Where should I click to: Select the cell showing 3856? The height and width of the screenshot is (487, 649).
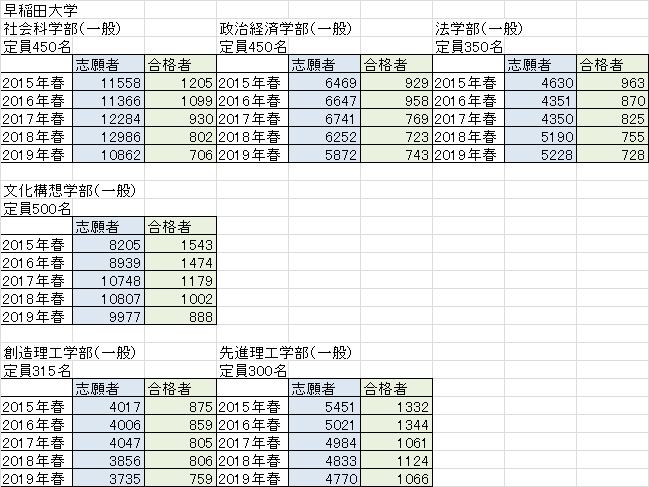(x=108, y=461)
